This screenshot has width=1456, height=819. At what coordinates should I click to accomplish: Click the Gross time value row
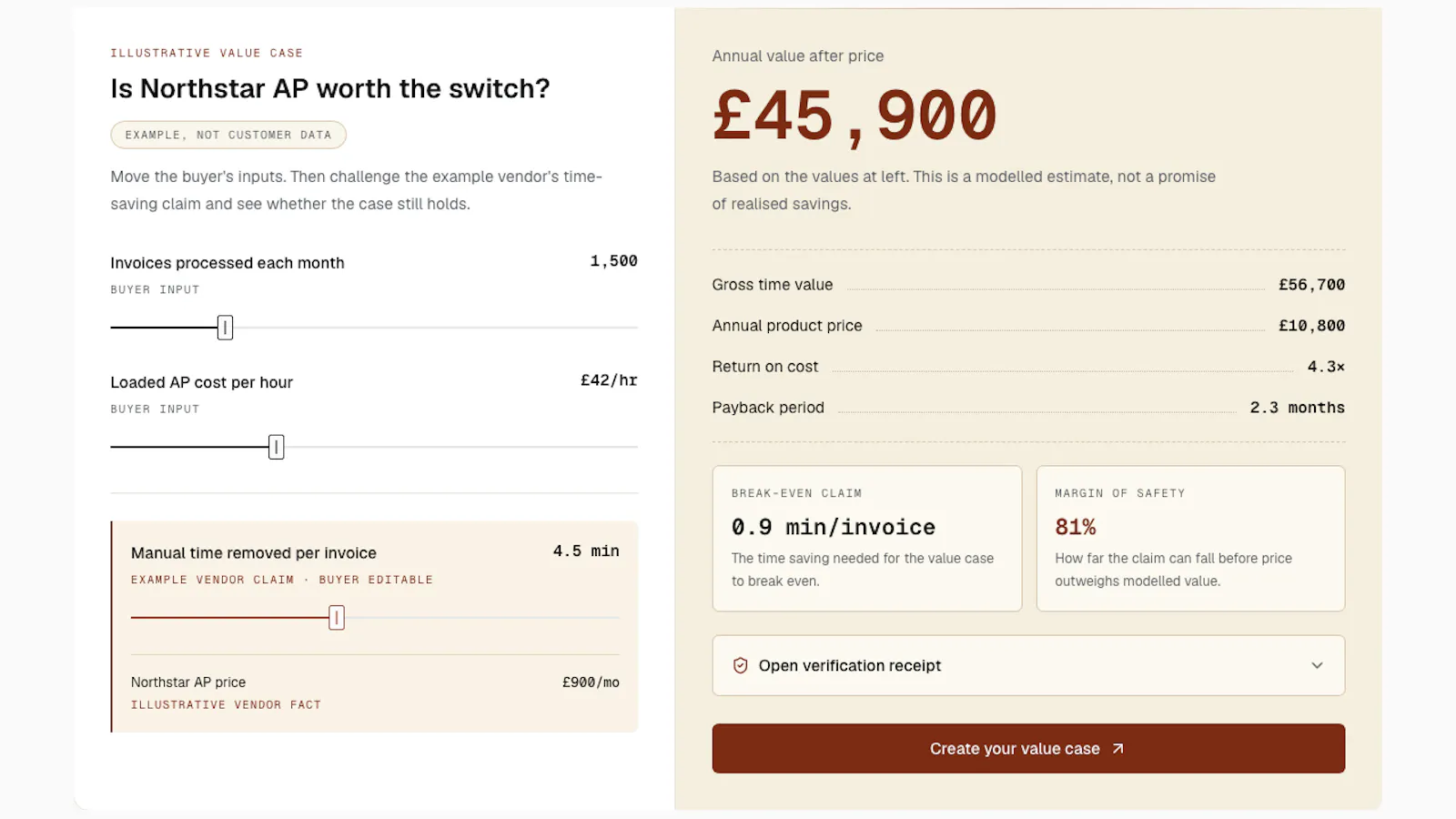[1028, 285]
